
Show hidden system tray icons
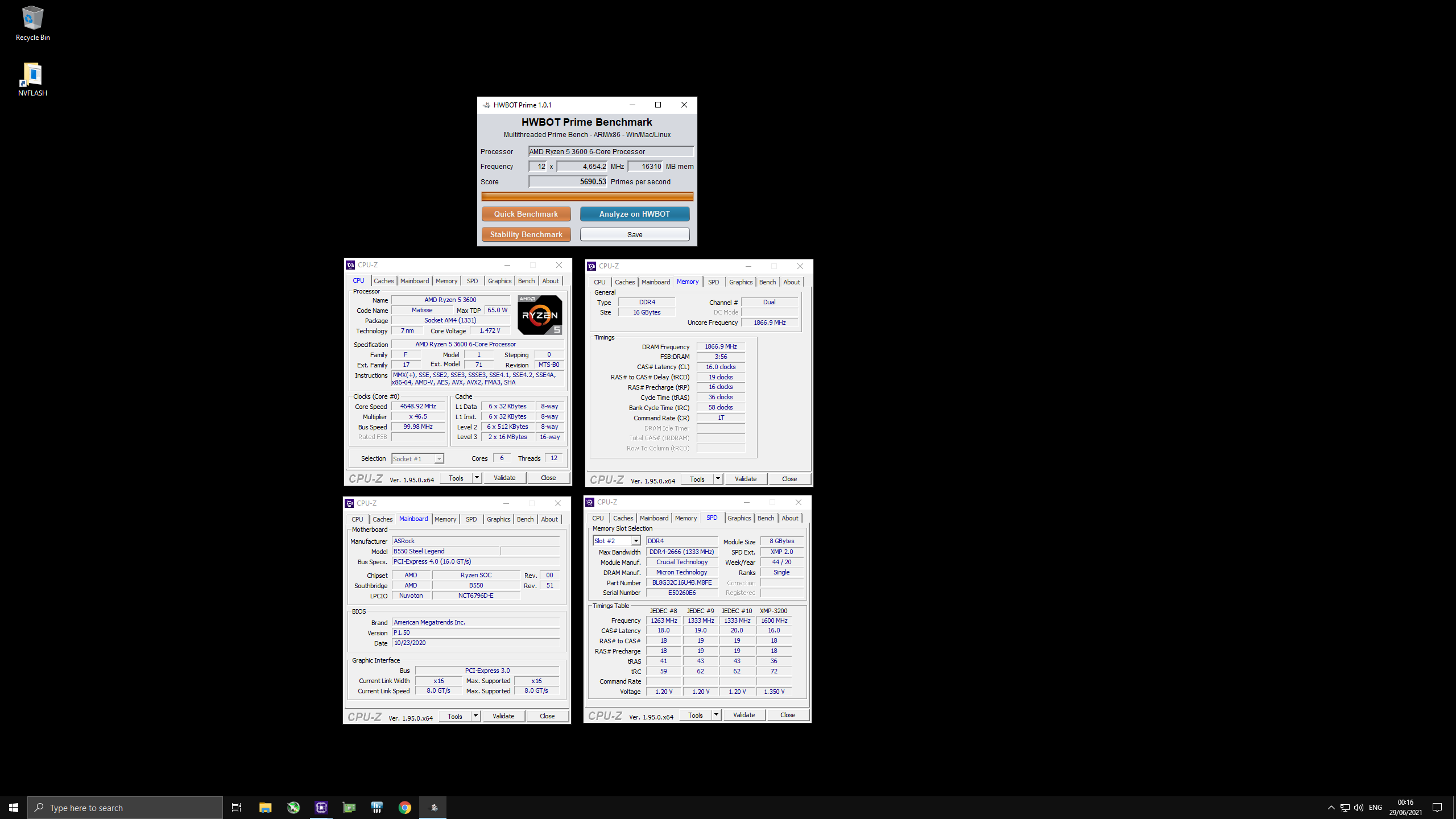(1331, 808)
